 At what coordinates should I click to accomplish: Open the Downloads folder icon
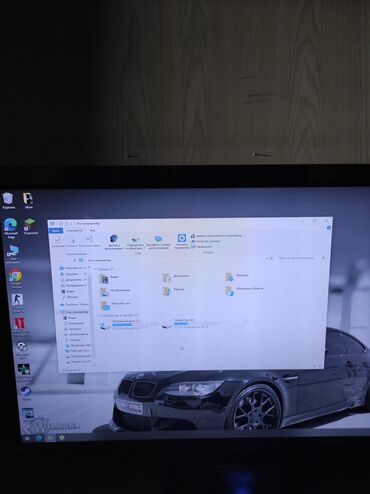(237, 276)
